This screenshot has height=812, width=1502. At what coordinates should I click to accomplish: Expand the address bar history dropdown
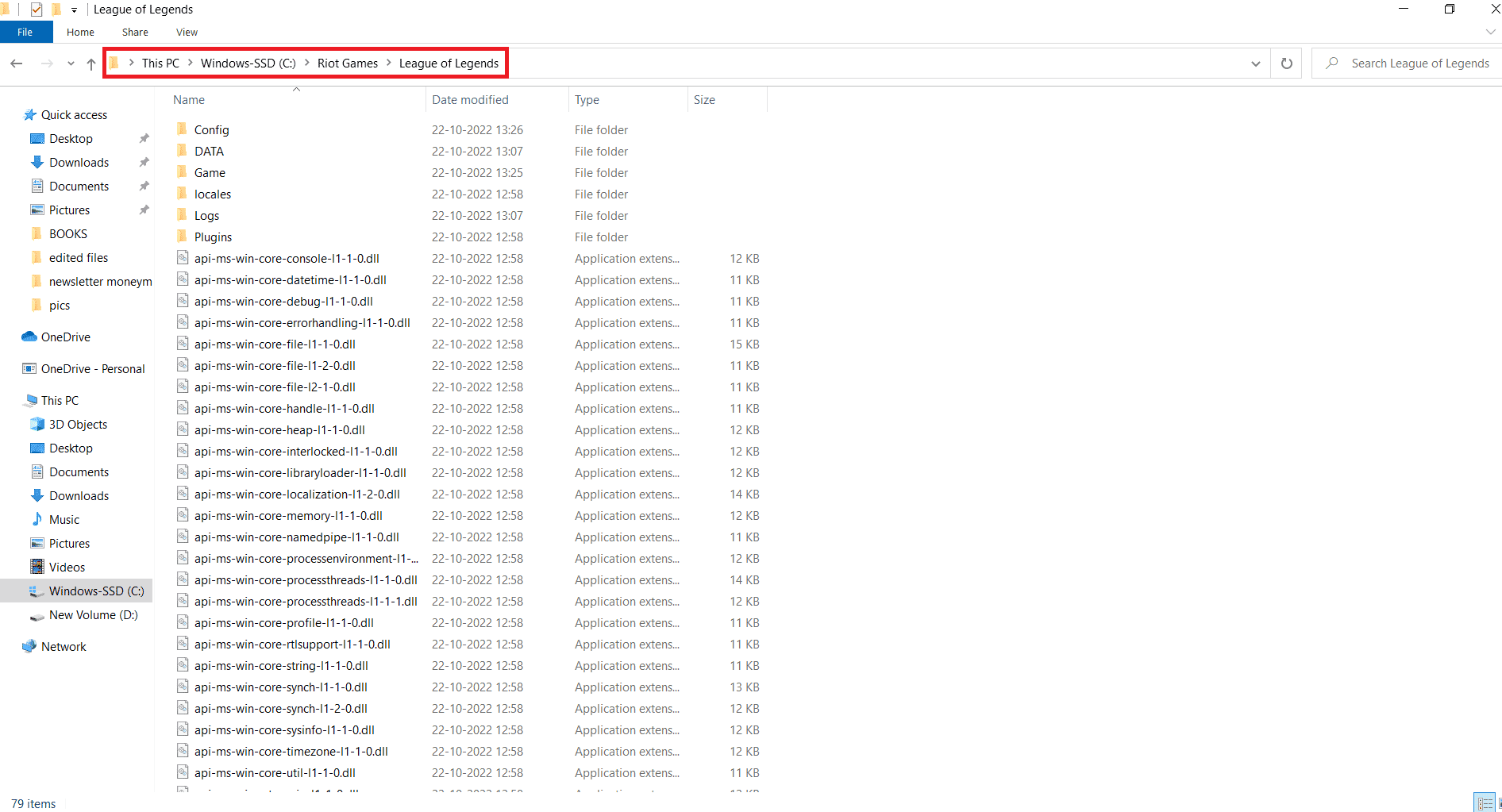pyautogui.click(x=1256, y=63)
